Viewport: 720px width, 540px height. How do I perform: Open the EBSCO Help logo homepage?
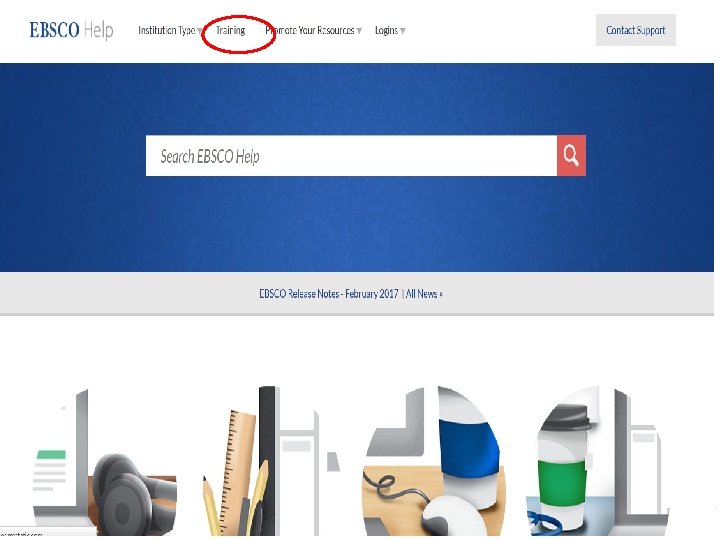[x=71, y=30]
